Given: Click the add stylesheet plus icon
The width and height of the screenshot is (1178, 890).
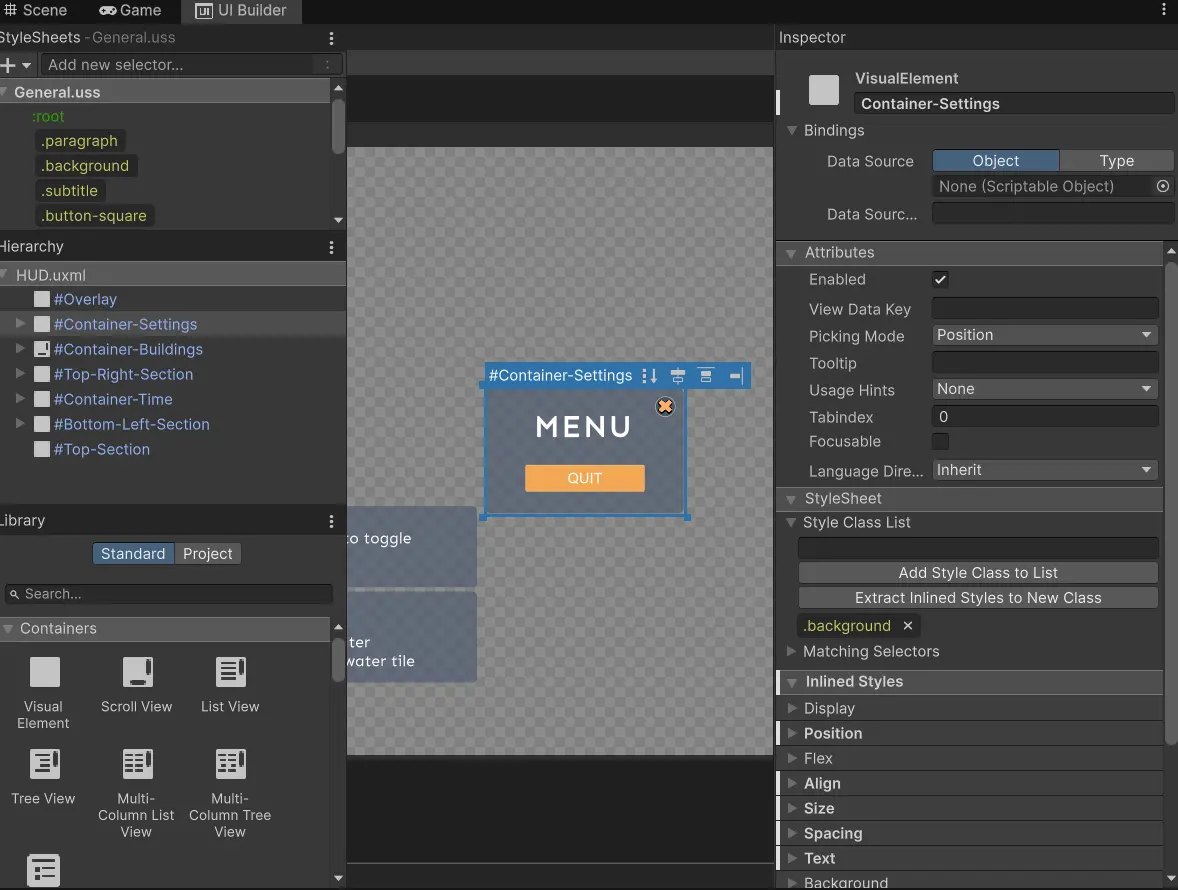Looking at the screenshot, I should pyautogui.click(x=8, y=65).
